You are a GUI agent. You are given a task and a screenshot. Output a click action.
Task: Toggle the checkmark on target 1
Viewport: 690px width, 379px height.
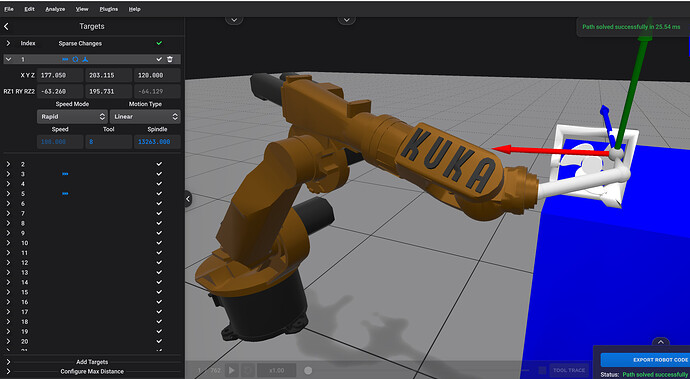point(159,59)
